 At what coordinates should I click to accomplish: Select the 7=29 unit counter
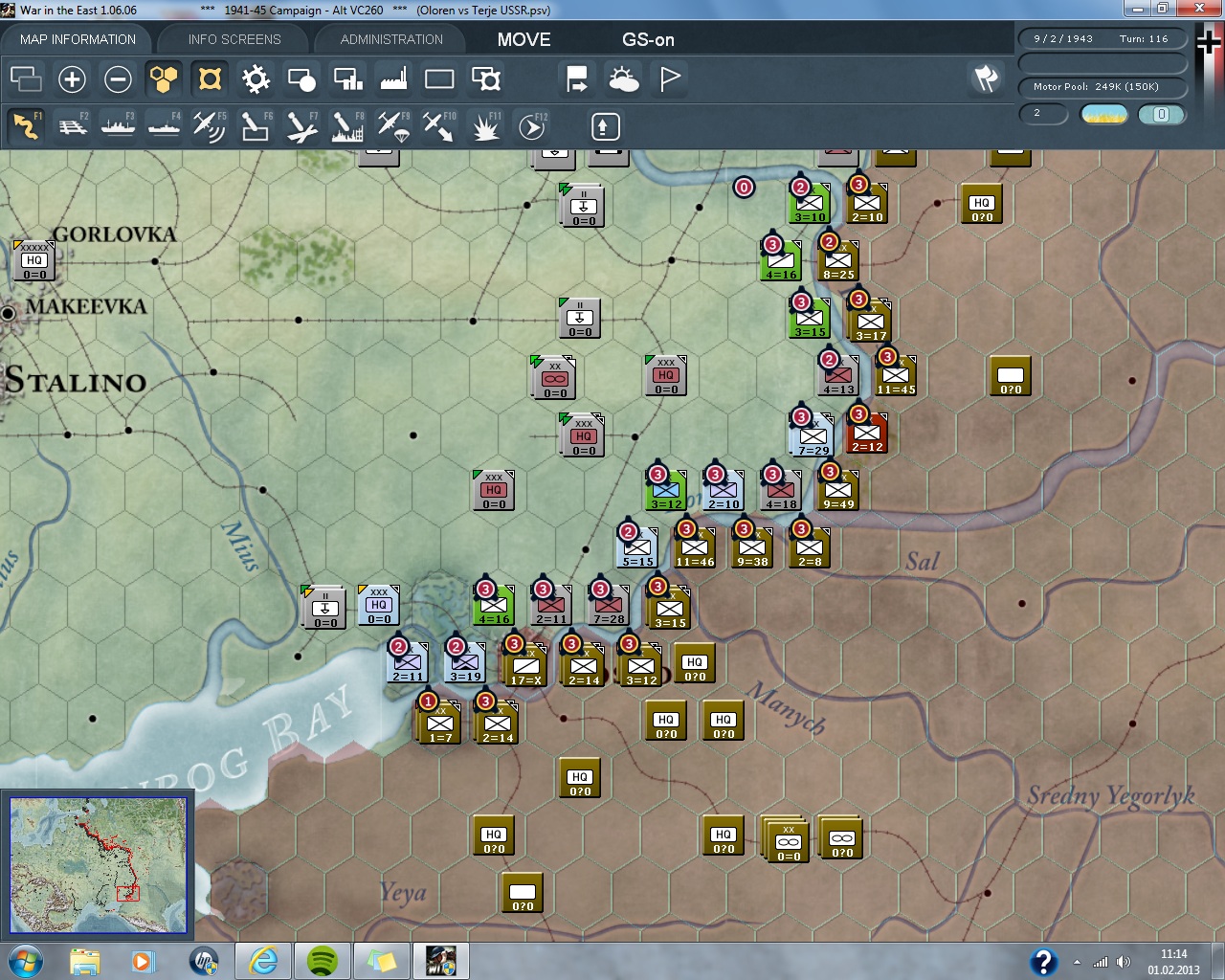pyautogui.click(x=813, y=435)
